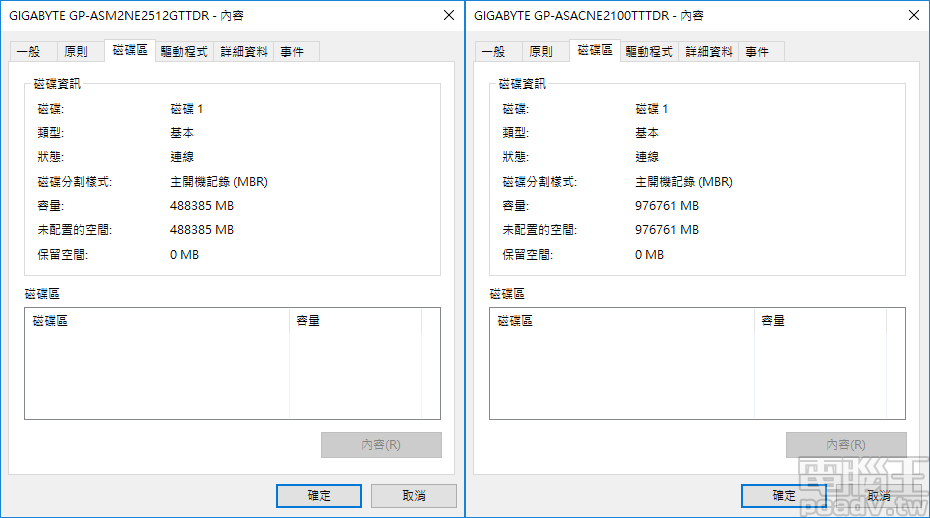Click capacity value 976761 MB beside 容量

pyautogui.click(x=667, y=206)
